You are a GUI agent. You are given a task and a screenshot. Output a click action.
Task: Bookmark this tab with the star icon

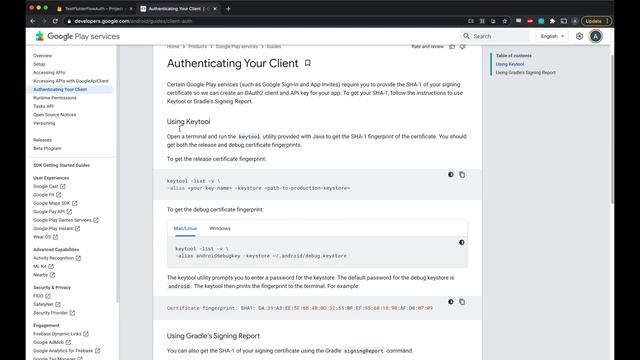pyautogui.click(x=504, y=21)
